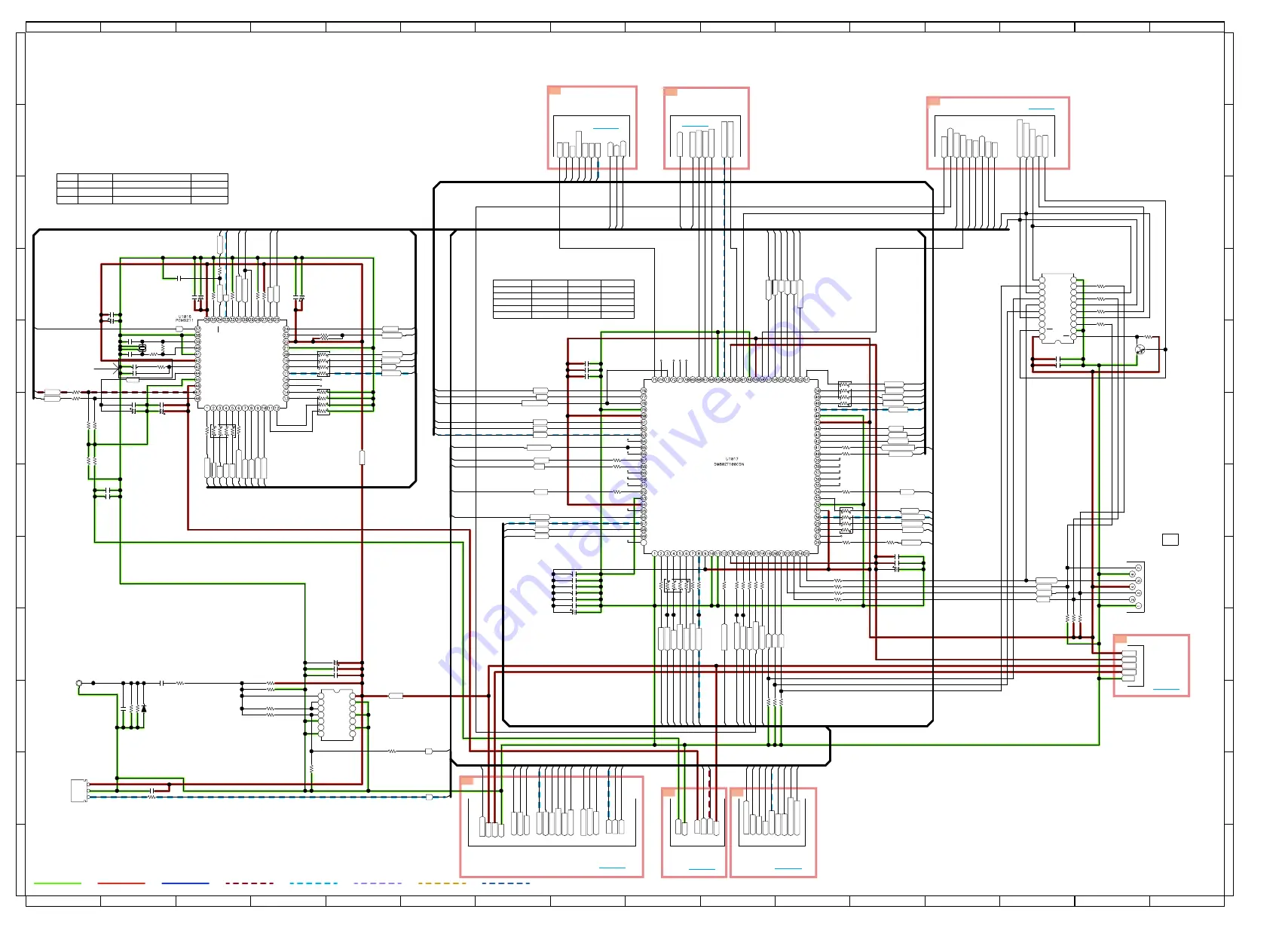Select the three-pin connector at bottom left
This screenshot has height=952, width=1282.
[x=79, y=791]
